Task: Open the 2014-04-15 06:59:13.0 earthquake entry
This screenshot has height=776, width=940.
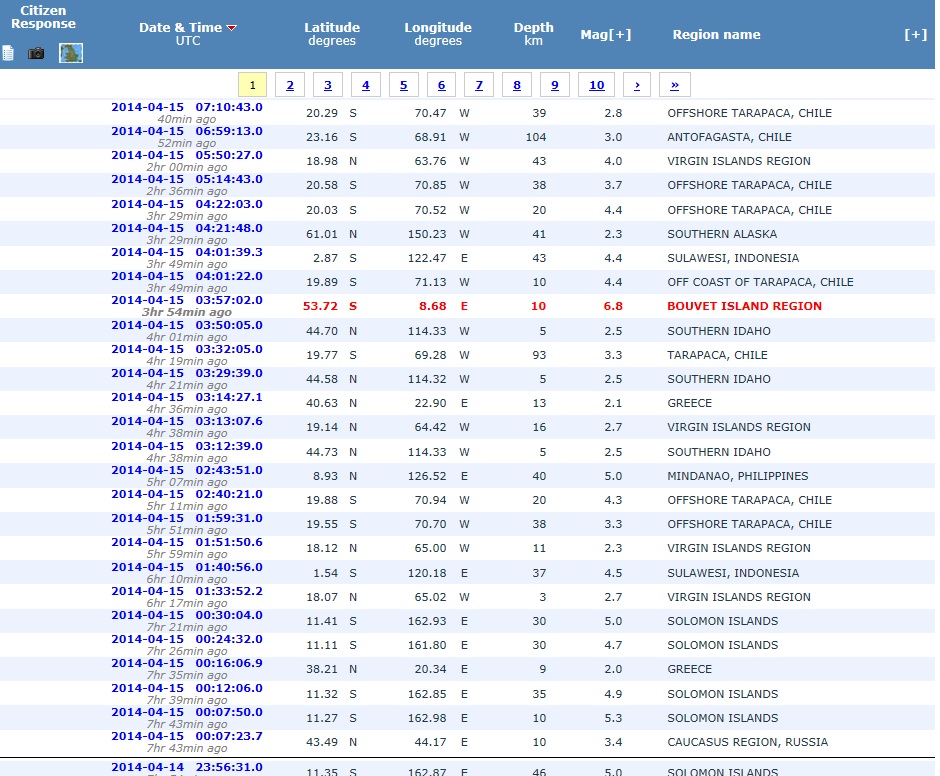Action: pyautogui.click(x=187, y=131)
